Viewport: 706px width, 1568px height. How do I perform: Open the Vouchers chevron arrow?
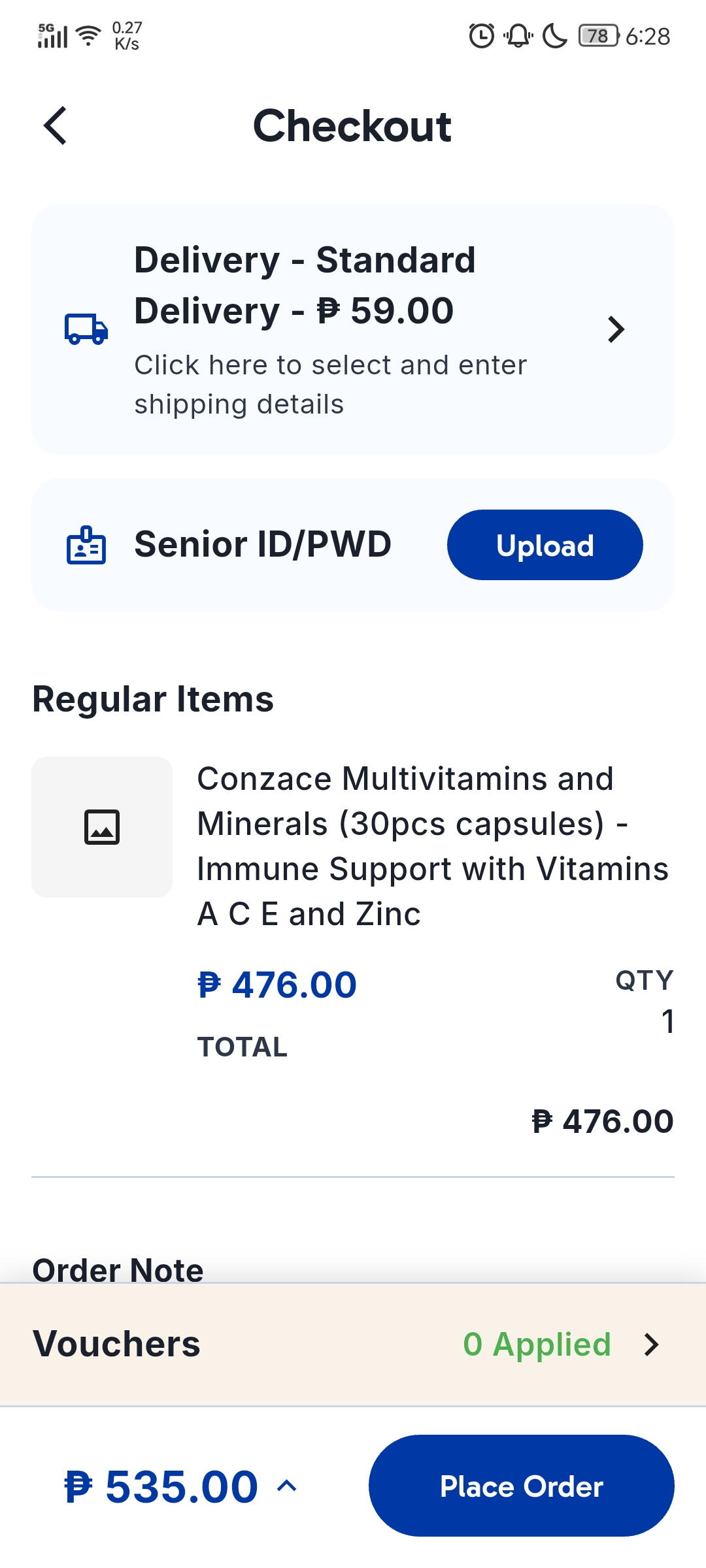[651, 1345]
